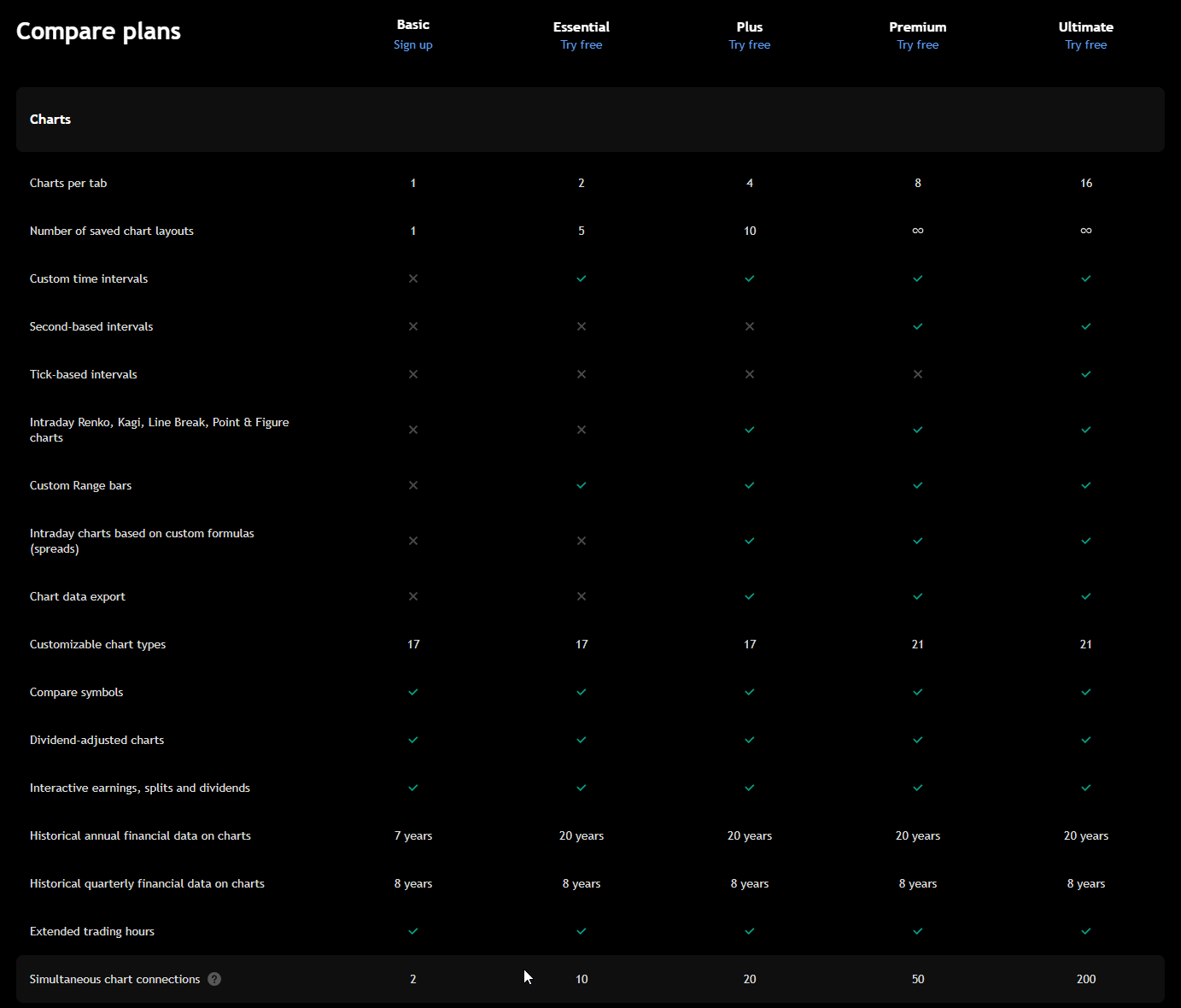Open Try free link for Ultimate plan

(1085, 45)
